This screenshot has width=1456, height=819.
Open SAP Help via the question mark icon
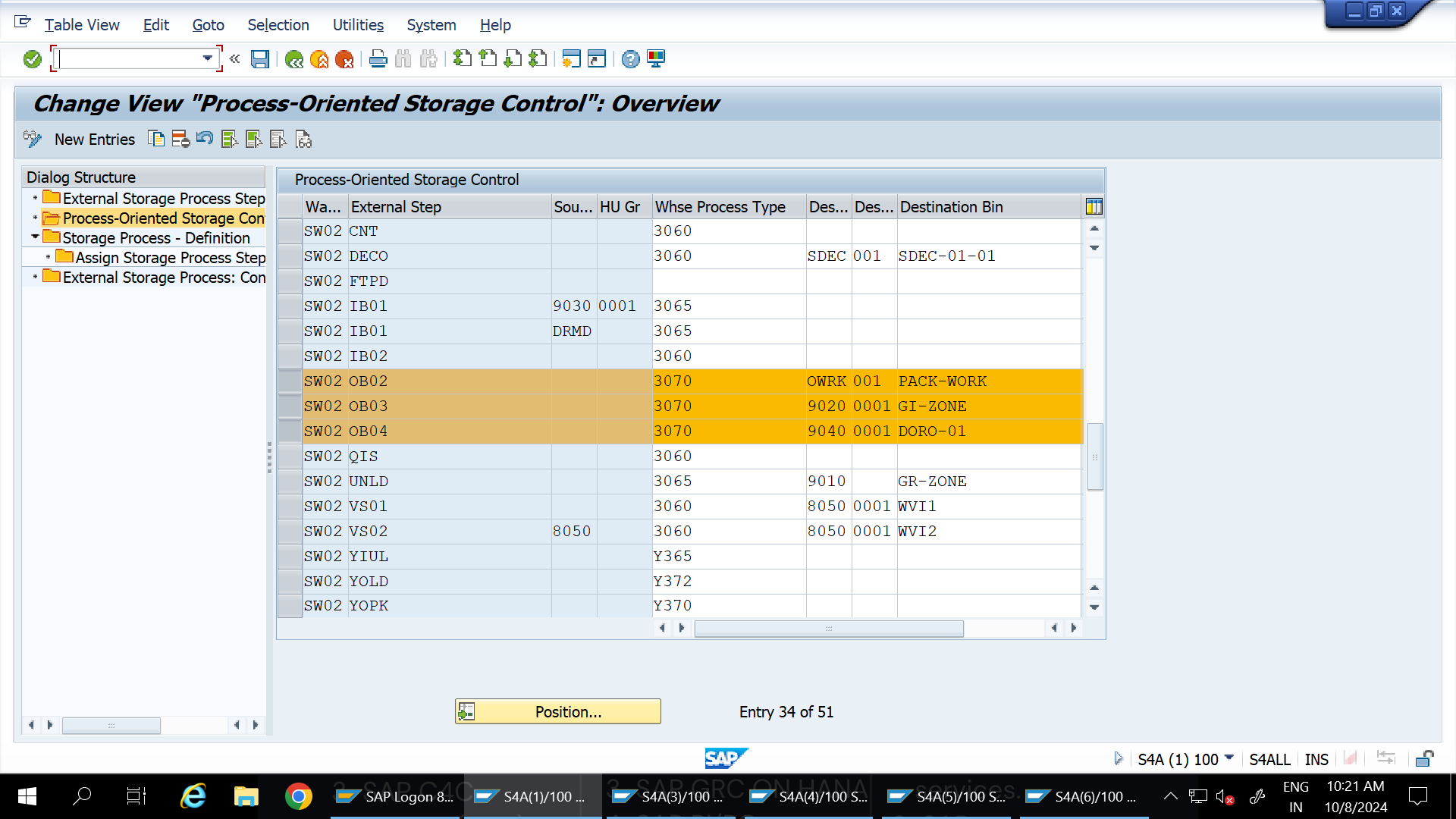coord(630,59)
